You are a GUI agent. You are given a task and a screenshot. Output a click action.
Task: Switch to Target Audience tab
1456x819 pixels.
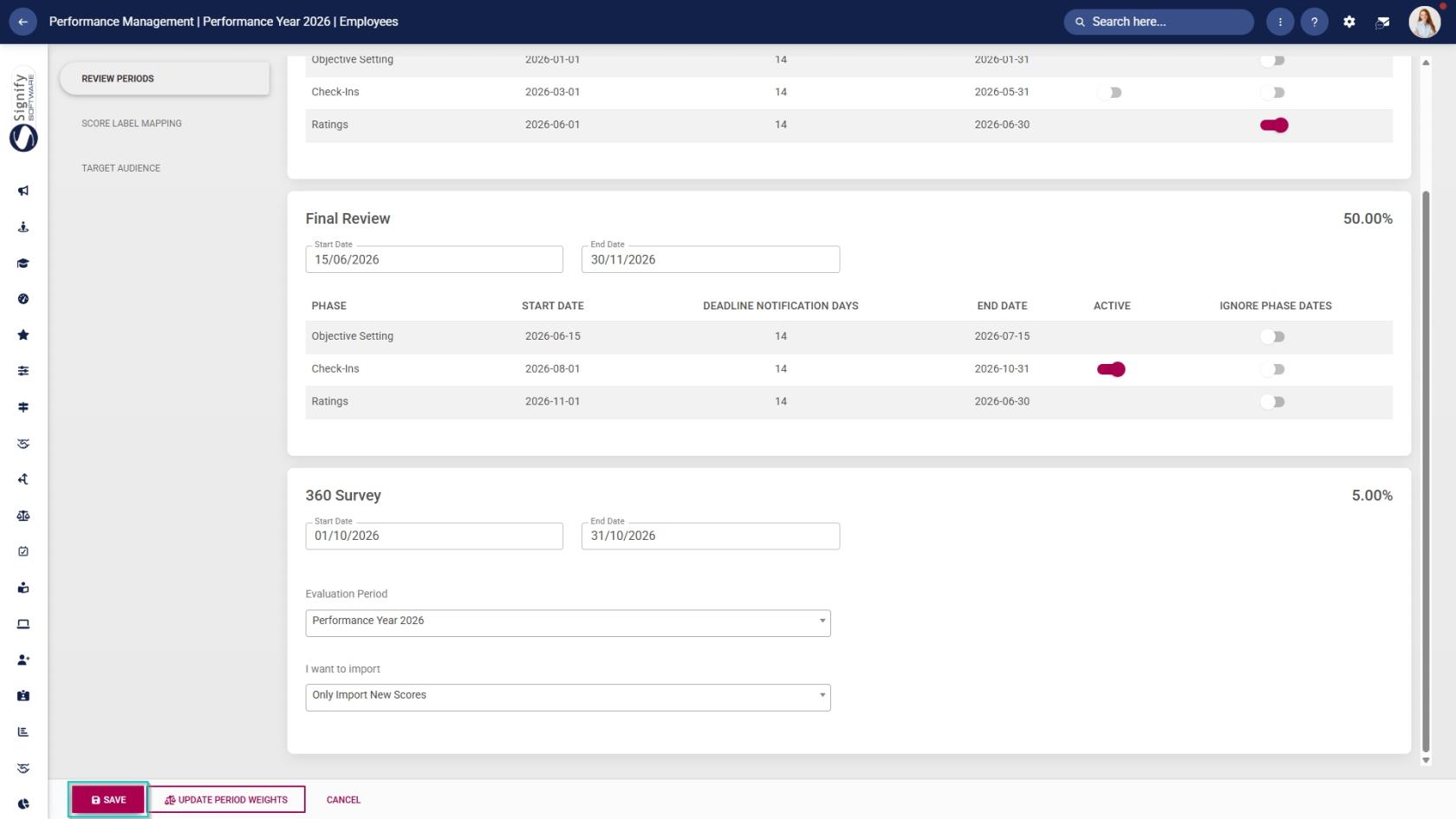(120, 168)
